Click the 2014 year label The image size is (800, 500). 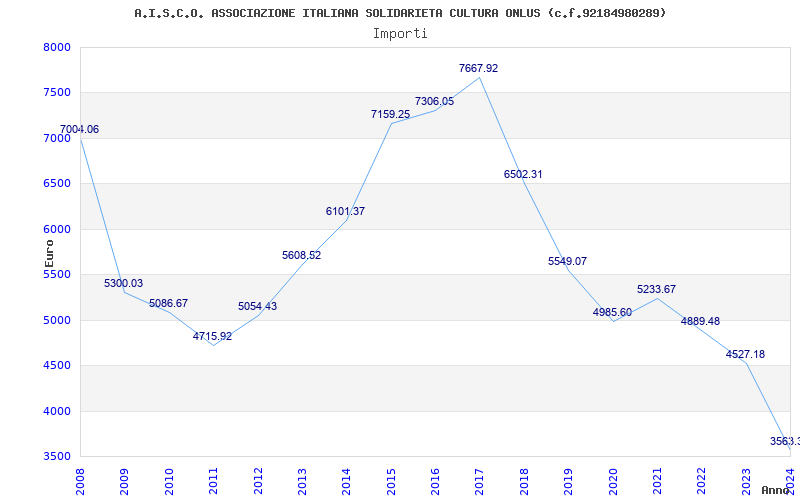point(346,481)
